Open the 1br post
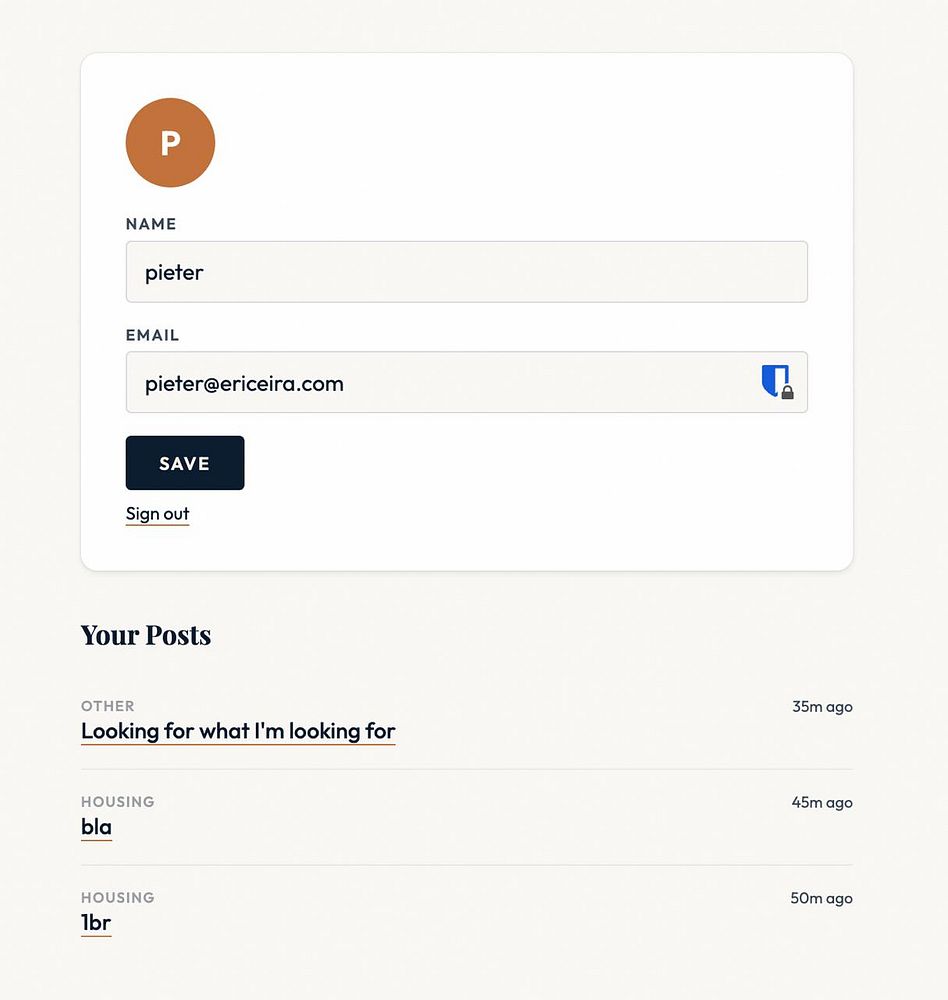Image resolution: width=948 pixels, height=1000 pixels. coord(96,923)
